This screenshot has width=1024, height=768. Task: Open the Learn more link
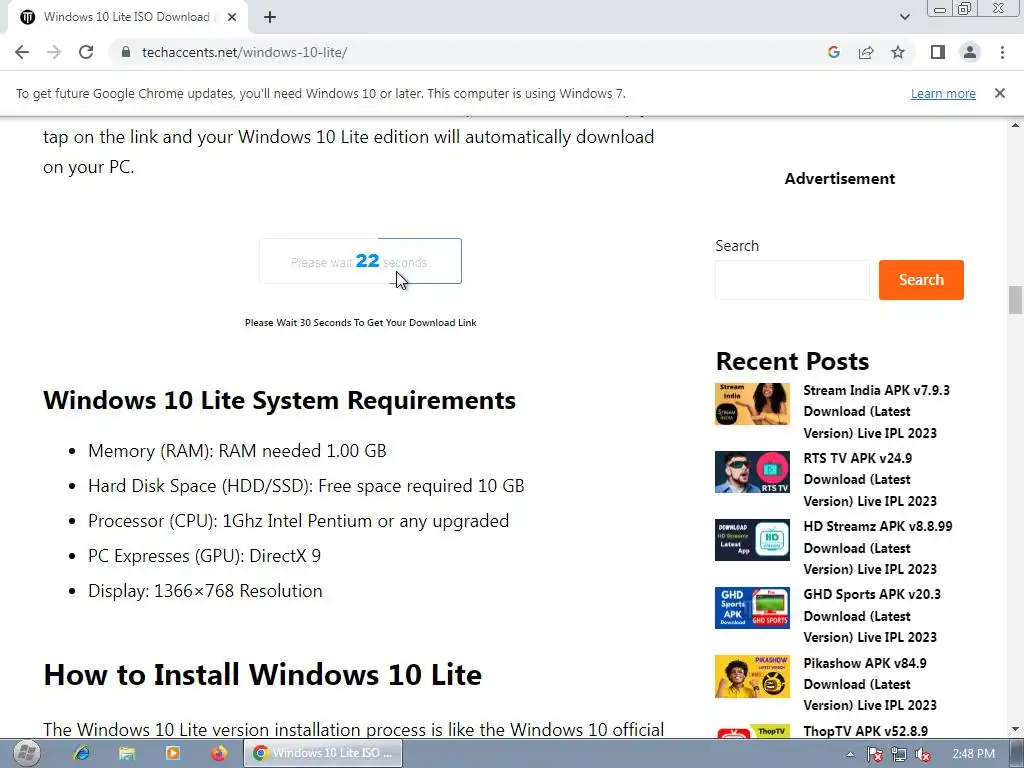tap(943, 93)
